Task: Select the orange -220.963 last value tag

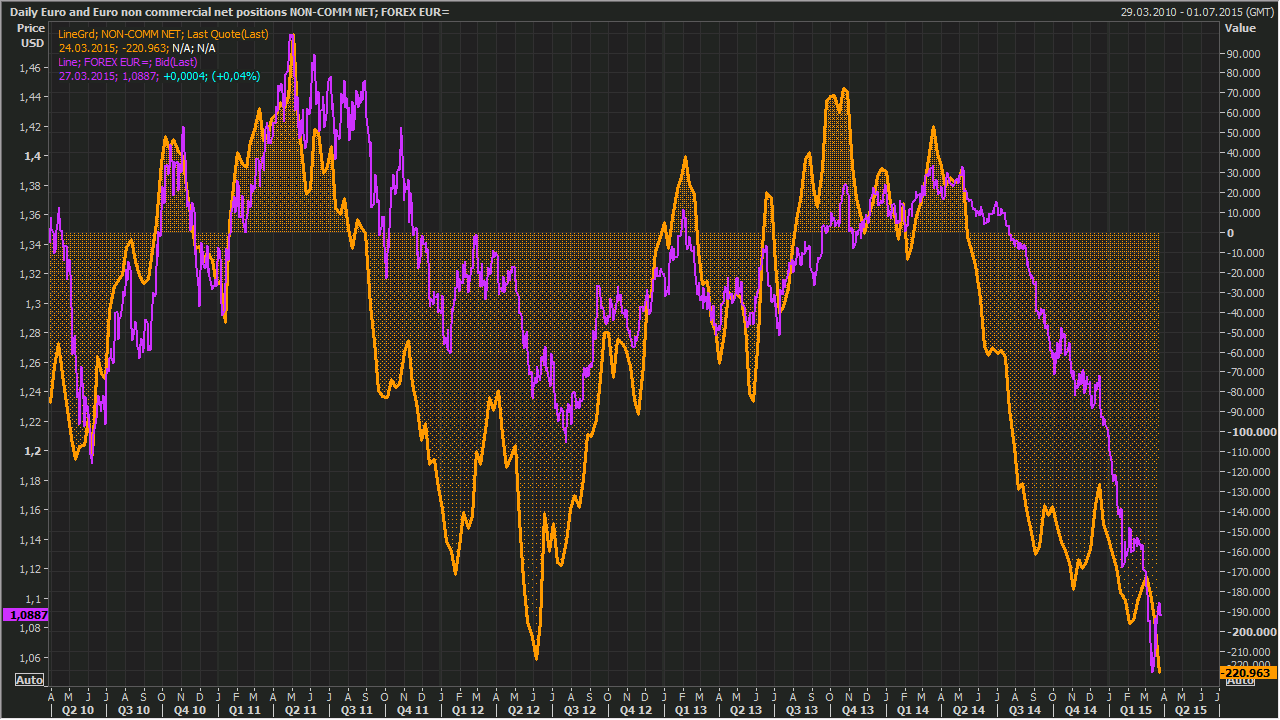Action: click(1247, 673)
